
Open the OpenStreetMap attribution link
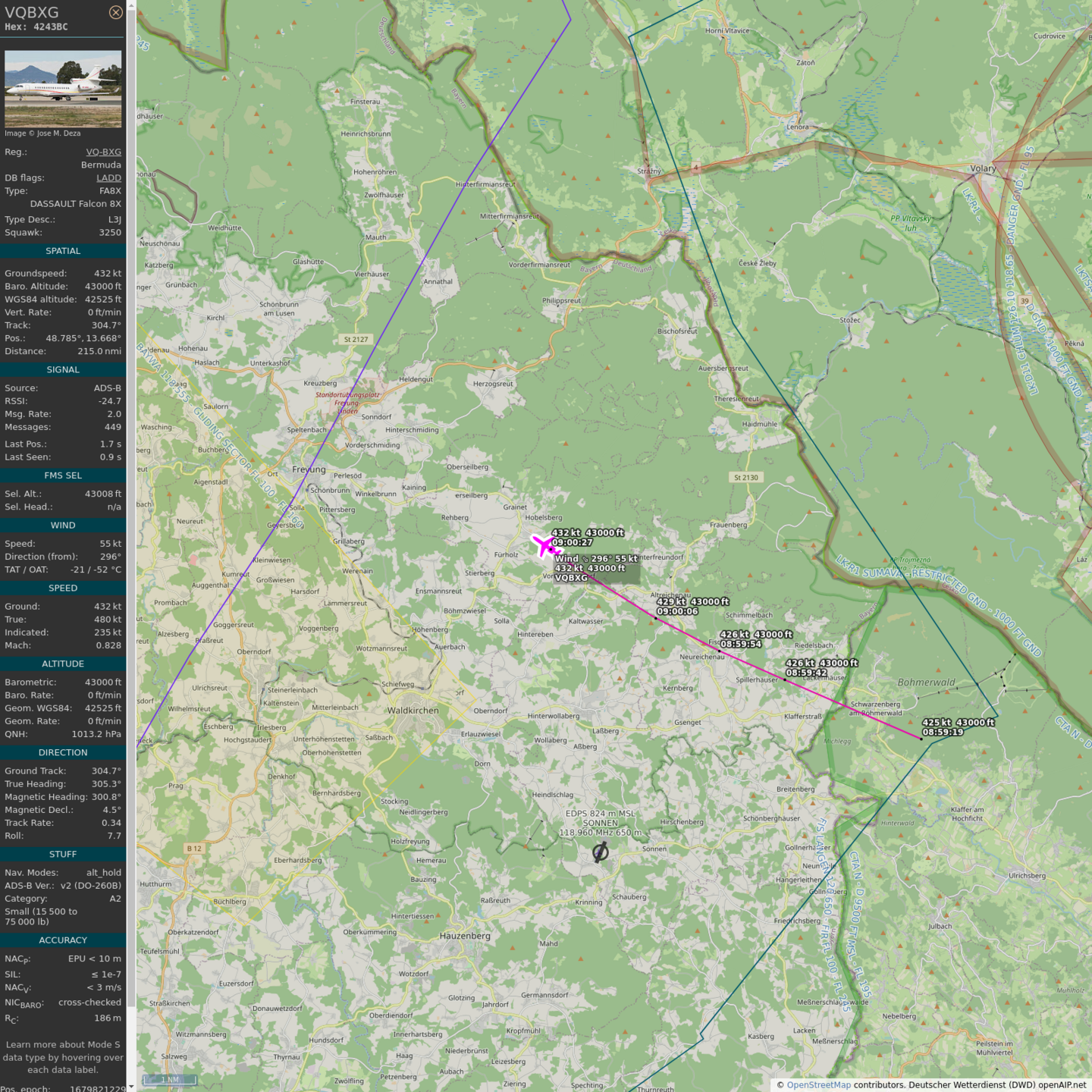coord(818,1085)
